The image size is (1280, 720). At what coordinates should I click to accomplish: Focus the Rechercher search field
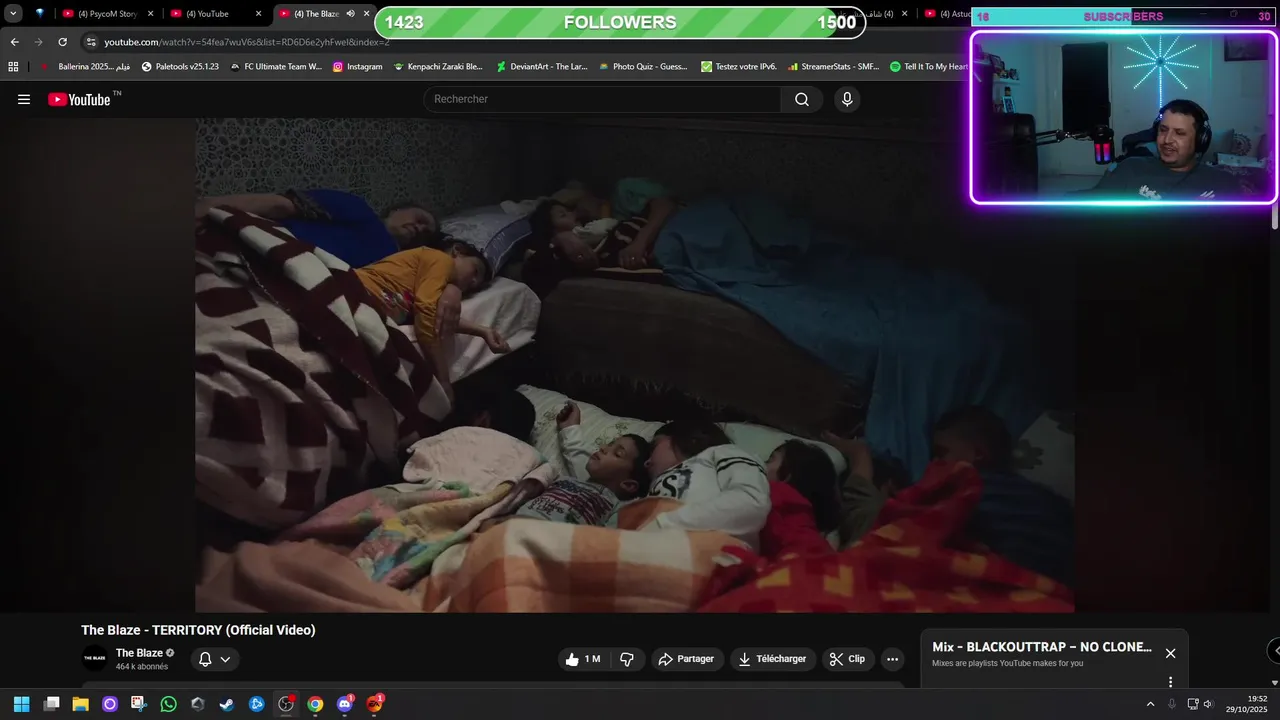[603, 99]
